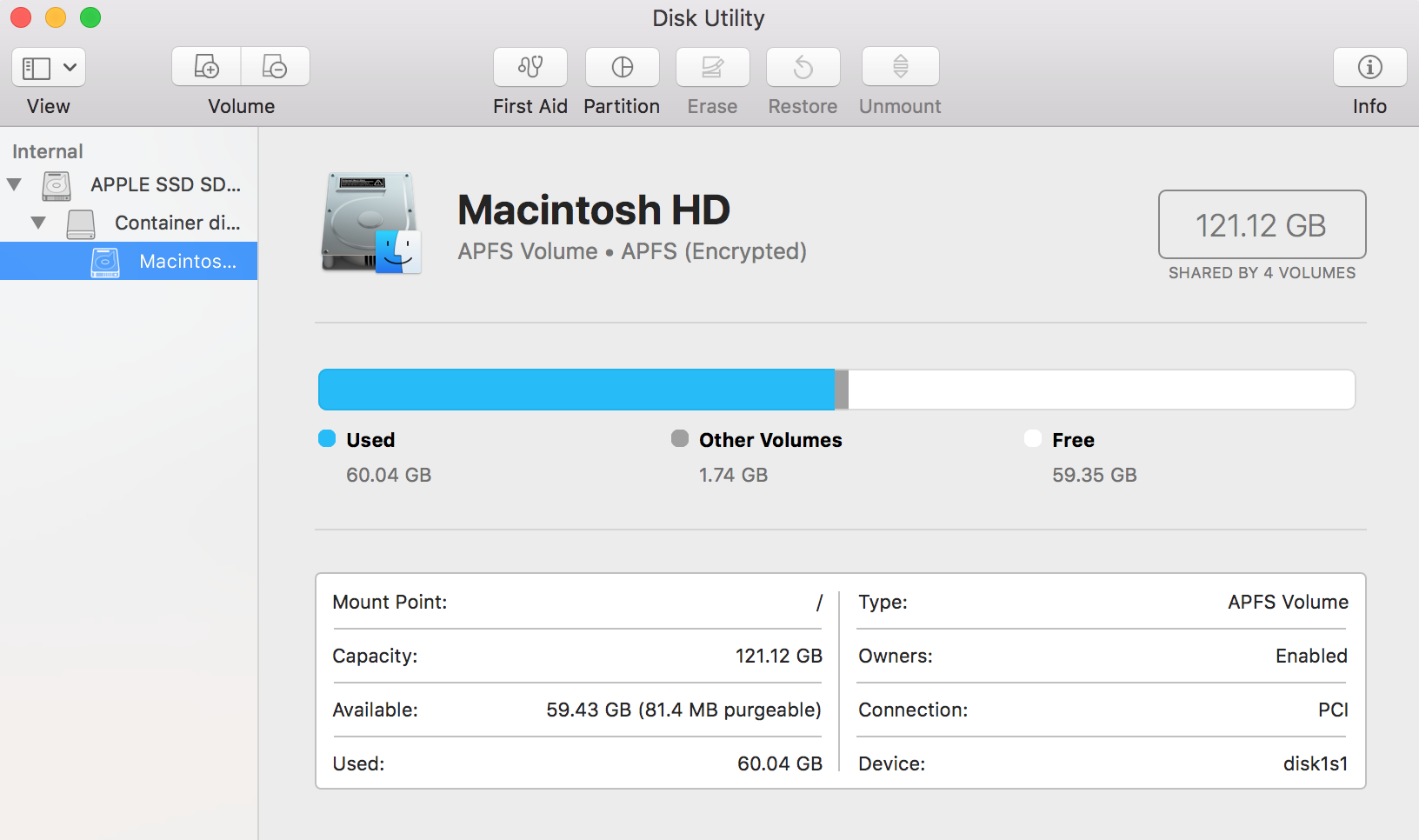The height and width of the screenshot is (840, 1419).
Task: Select APPLE SSD drive icon in sidebar
Action: pos(57,185)
